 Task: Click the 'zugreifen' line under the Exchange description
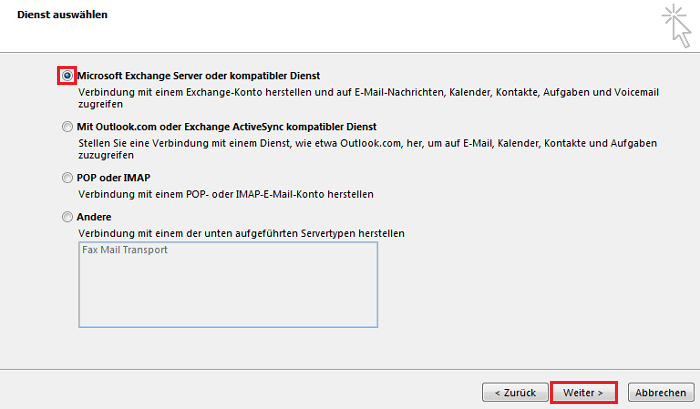(100, 104)
